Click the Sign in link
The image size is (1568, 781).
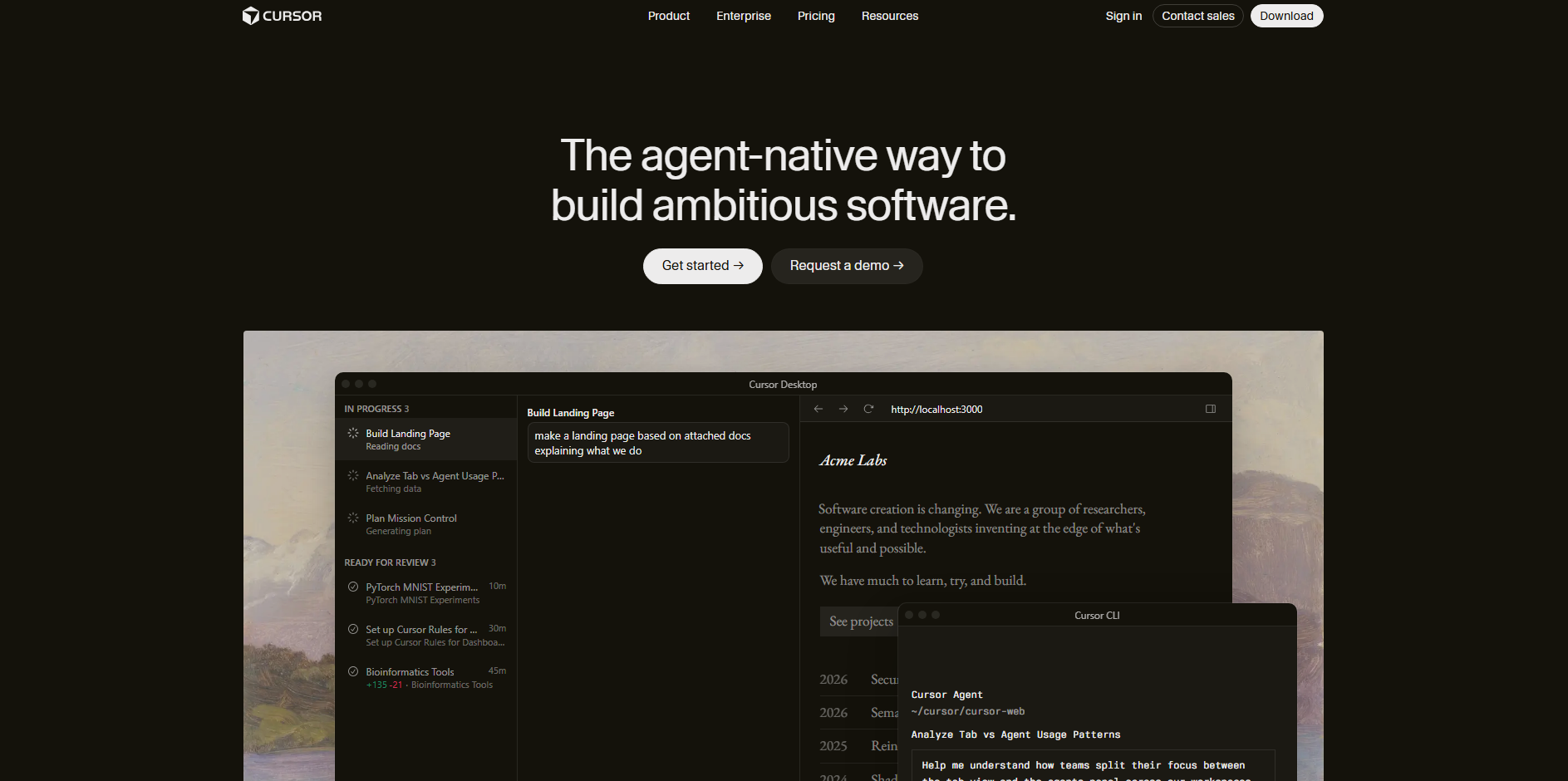click(1123, 16)
